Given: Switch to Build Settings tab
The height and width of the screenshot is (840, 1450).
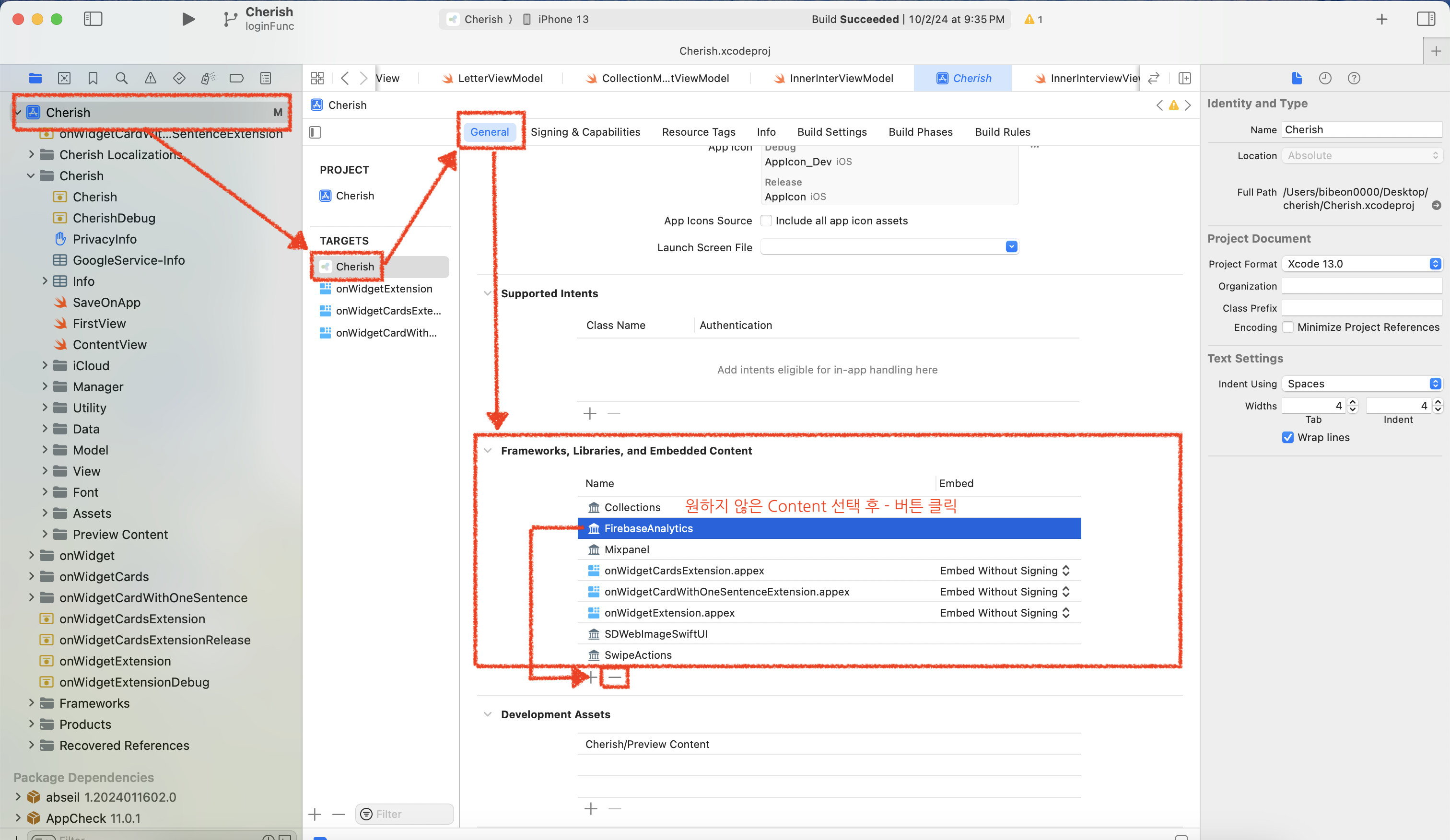Looking at the screenshot, I should pyautogui.click(x=832, y=132).
